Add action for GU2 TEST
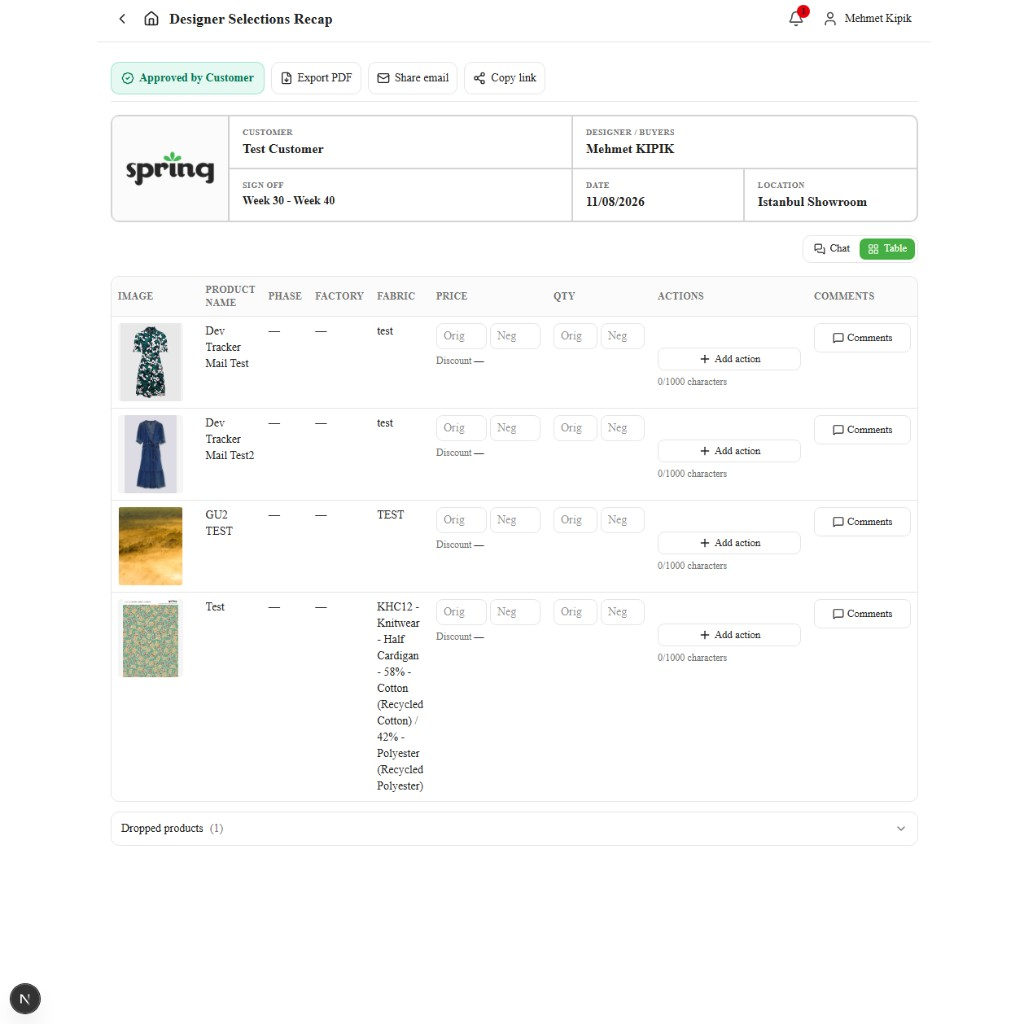This screenshot has height=1024, width=1024. 729,543
